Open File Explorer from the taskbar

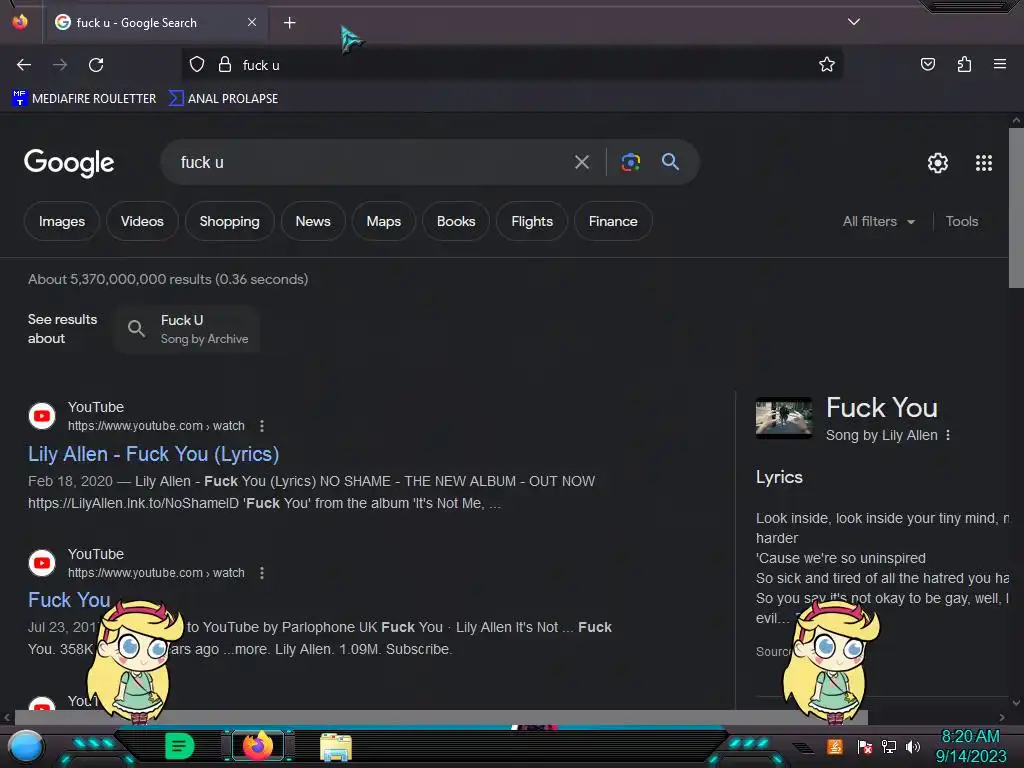pyautogui.click(x=336, y=747)
